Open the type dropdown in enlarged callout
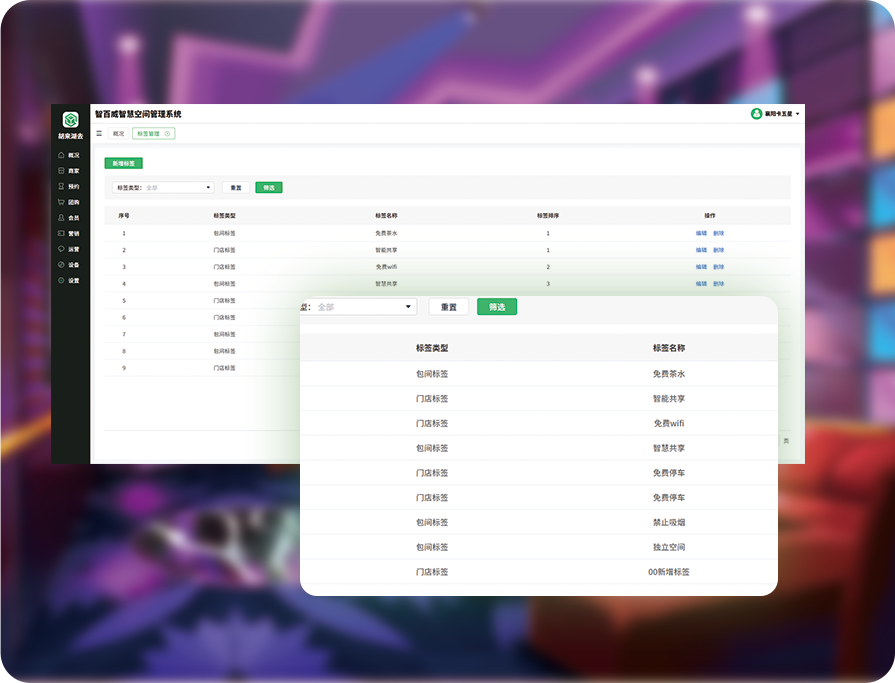 point(359,307)
